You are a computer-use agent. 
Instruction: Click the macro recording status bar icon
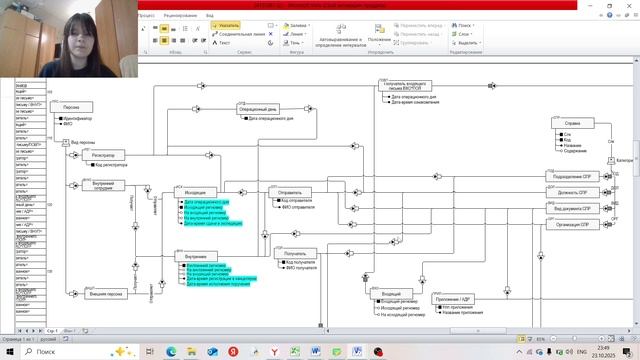[x=66, y=339]
